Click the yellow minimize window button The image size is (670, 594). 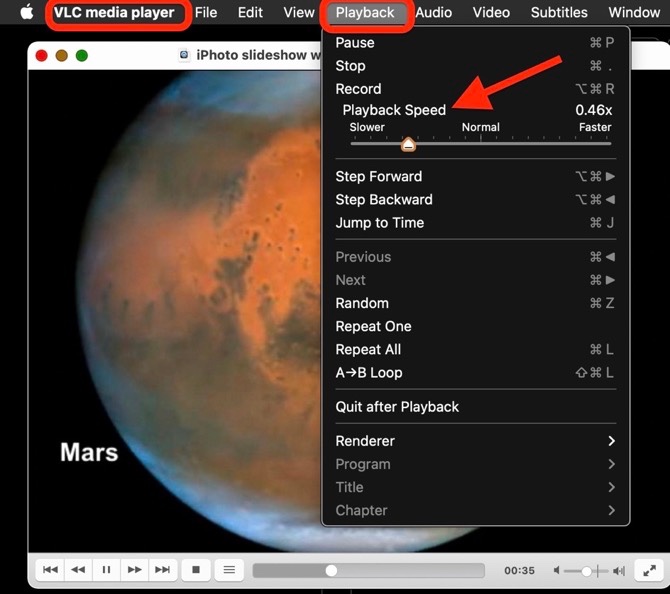coord(62,56)
